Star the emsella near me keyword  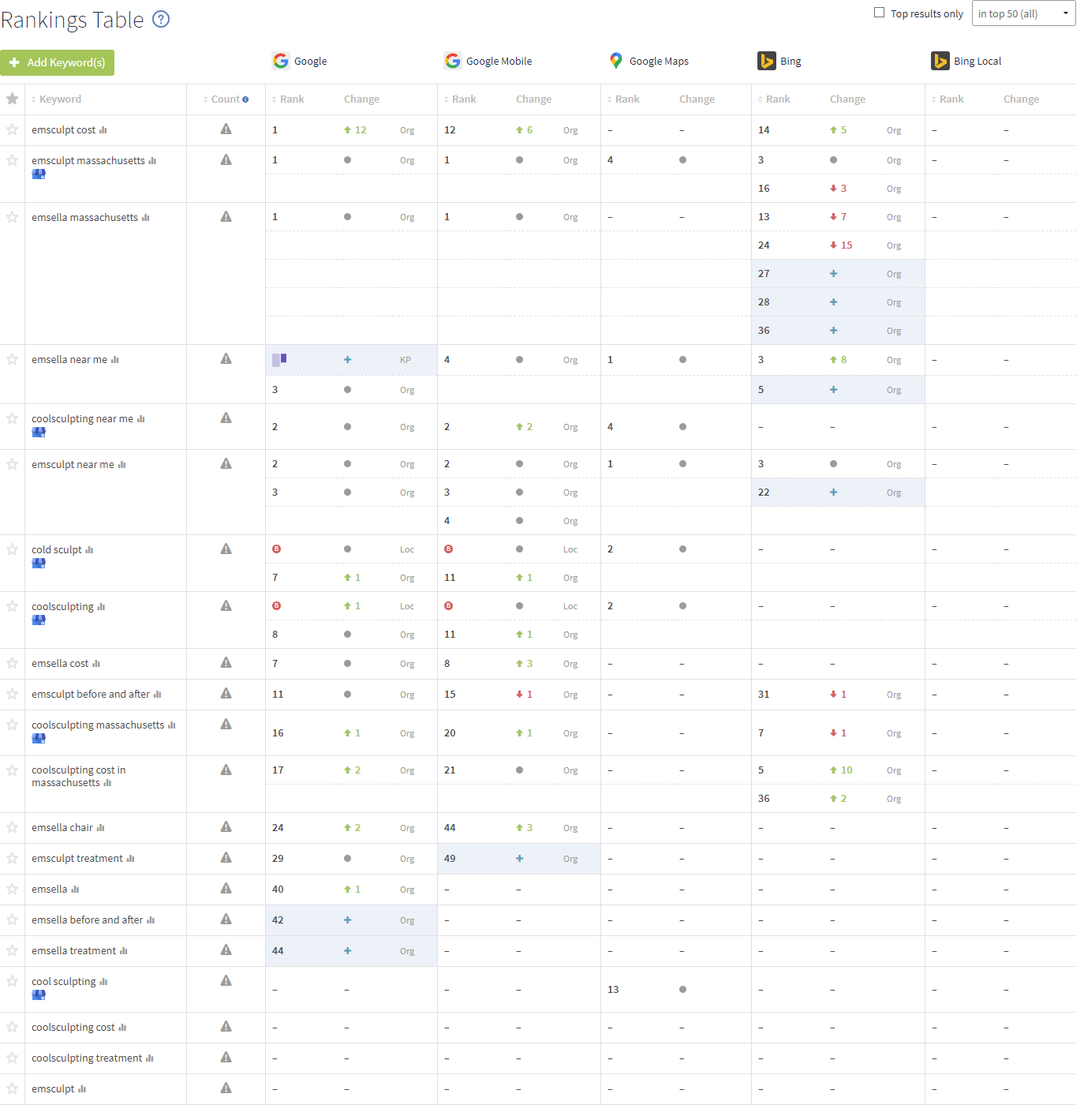(x=12, y=359)
